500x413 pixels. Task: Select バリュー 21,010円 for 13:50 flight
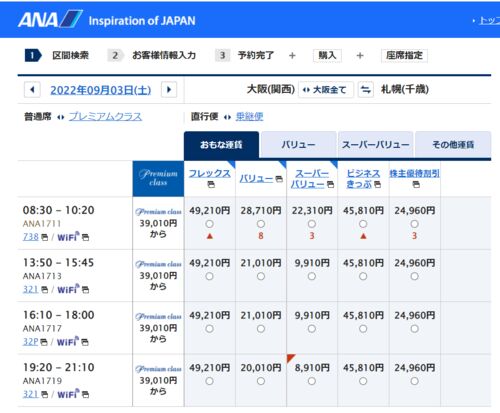[x=261, y=276]
